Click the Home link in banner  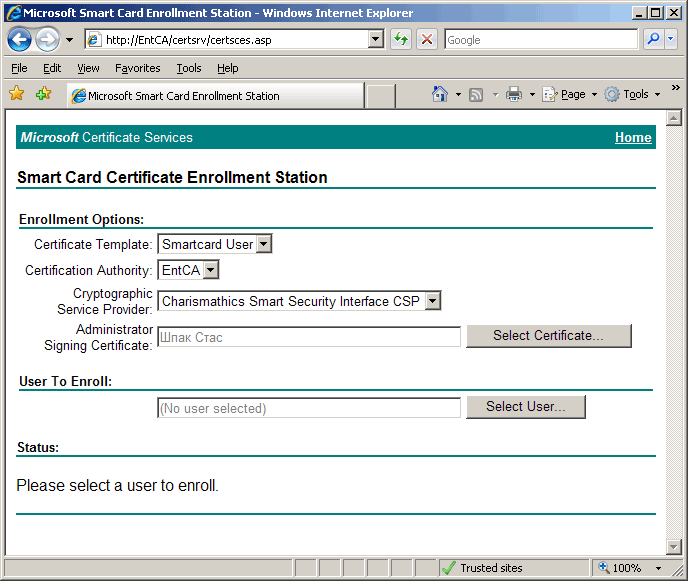633,137
